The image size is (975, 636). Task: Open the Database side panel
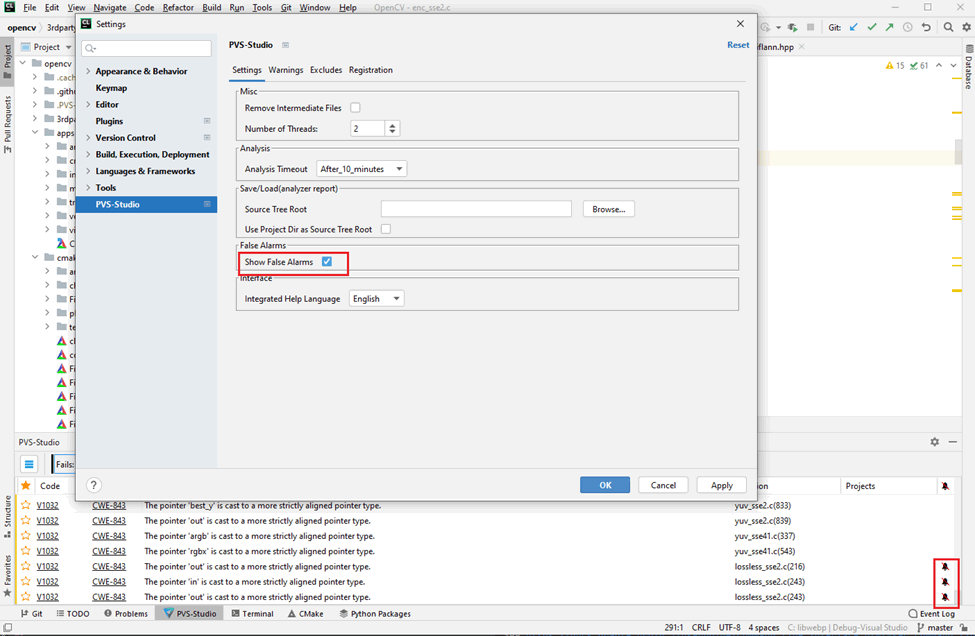coord(968,68)
